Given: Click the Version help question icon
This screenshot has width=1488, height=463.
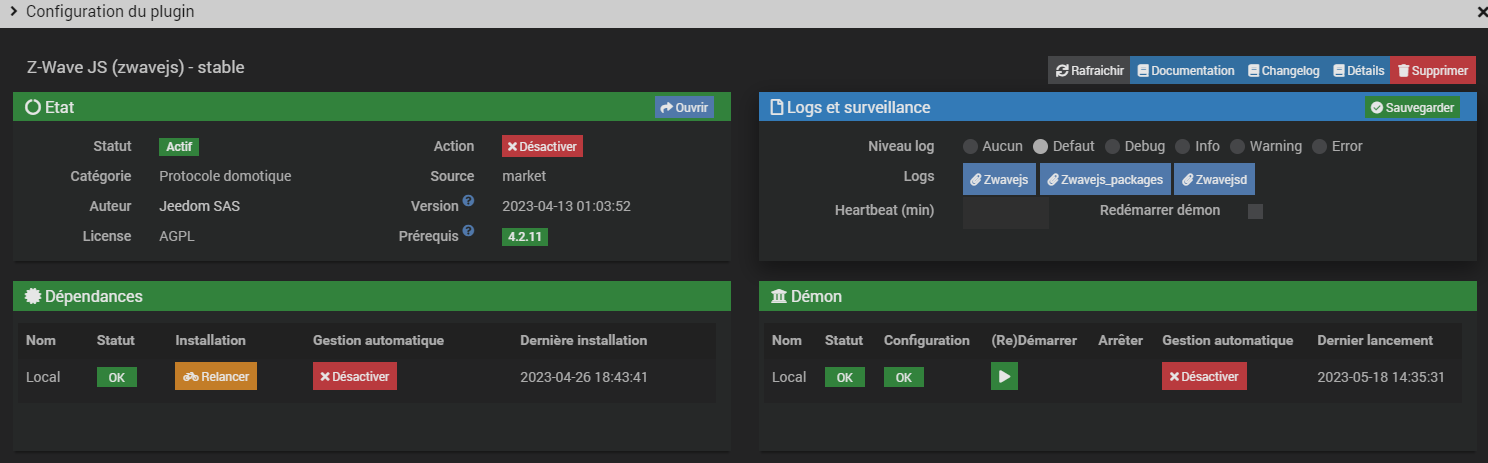Looking at the screenshot, I should click(468, 202).
